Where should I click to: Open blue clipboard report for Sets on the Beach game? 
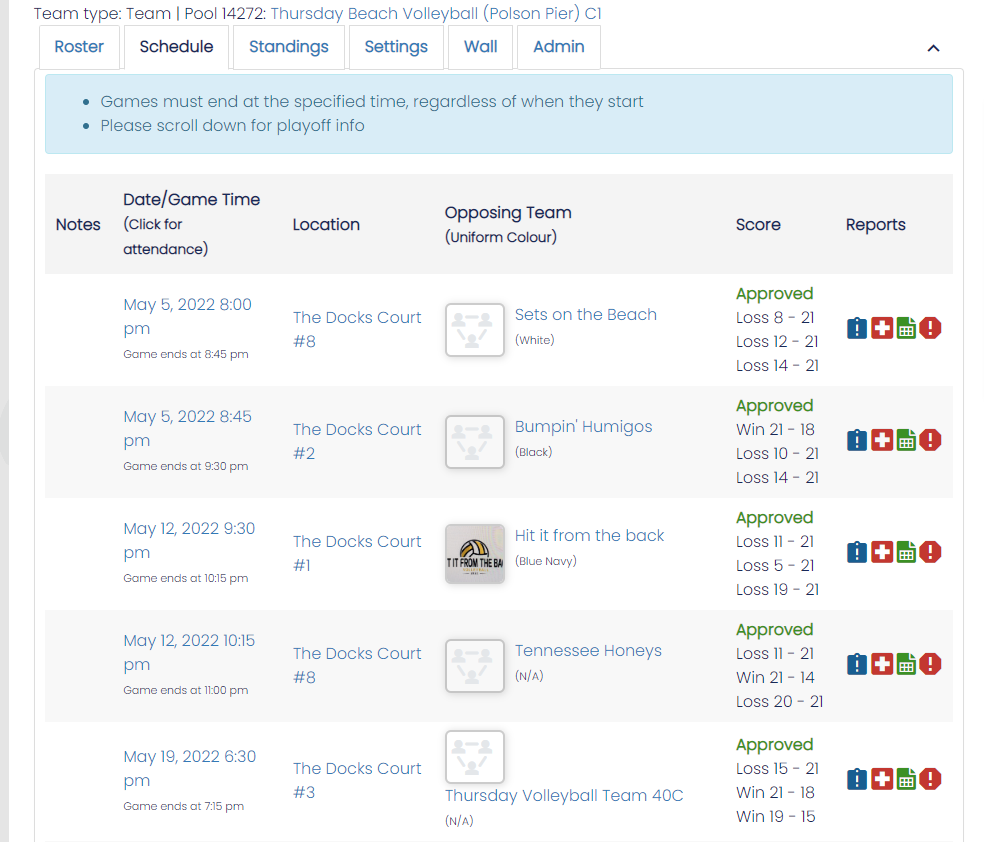[857, 328]
